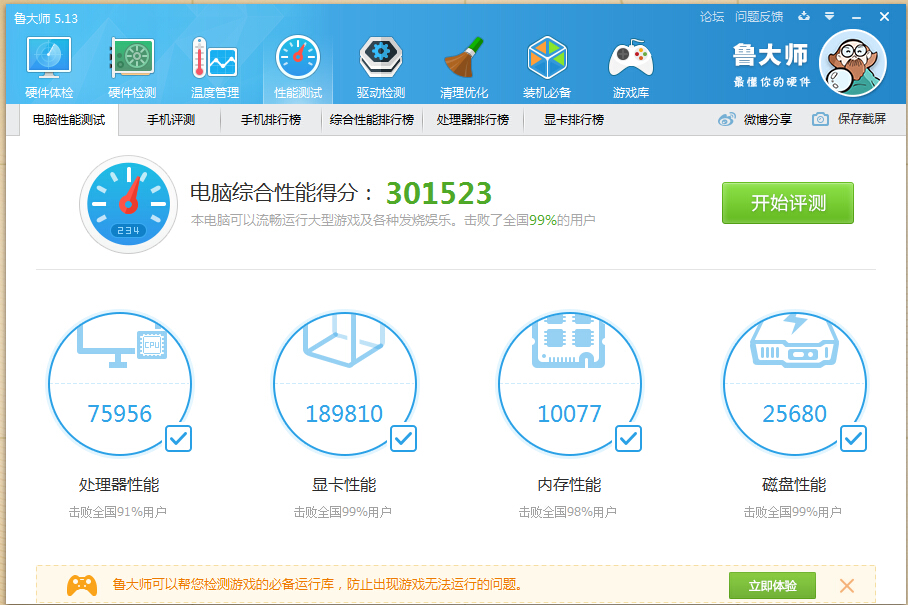
Task: Select the 性能测试 performance test icon
Action: click(x=298, y=57)
